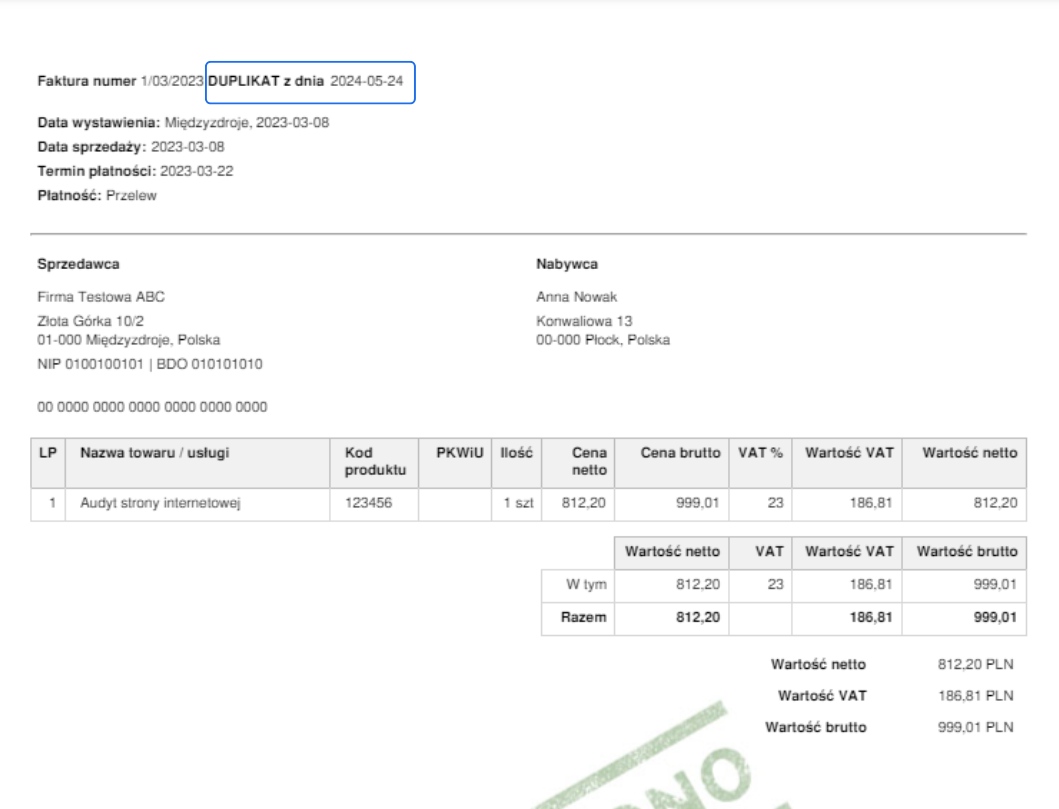1059x809 pixels.
Task: Click the 'Kod produktu' column header
Action: [376, 462]
